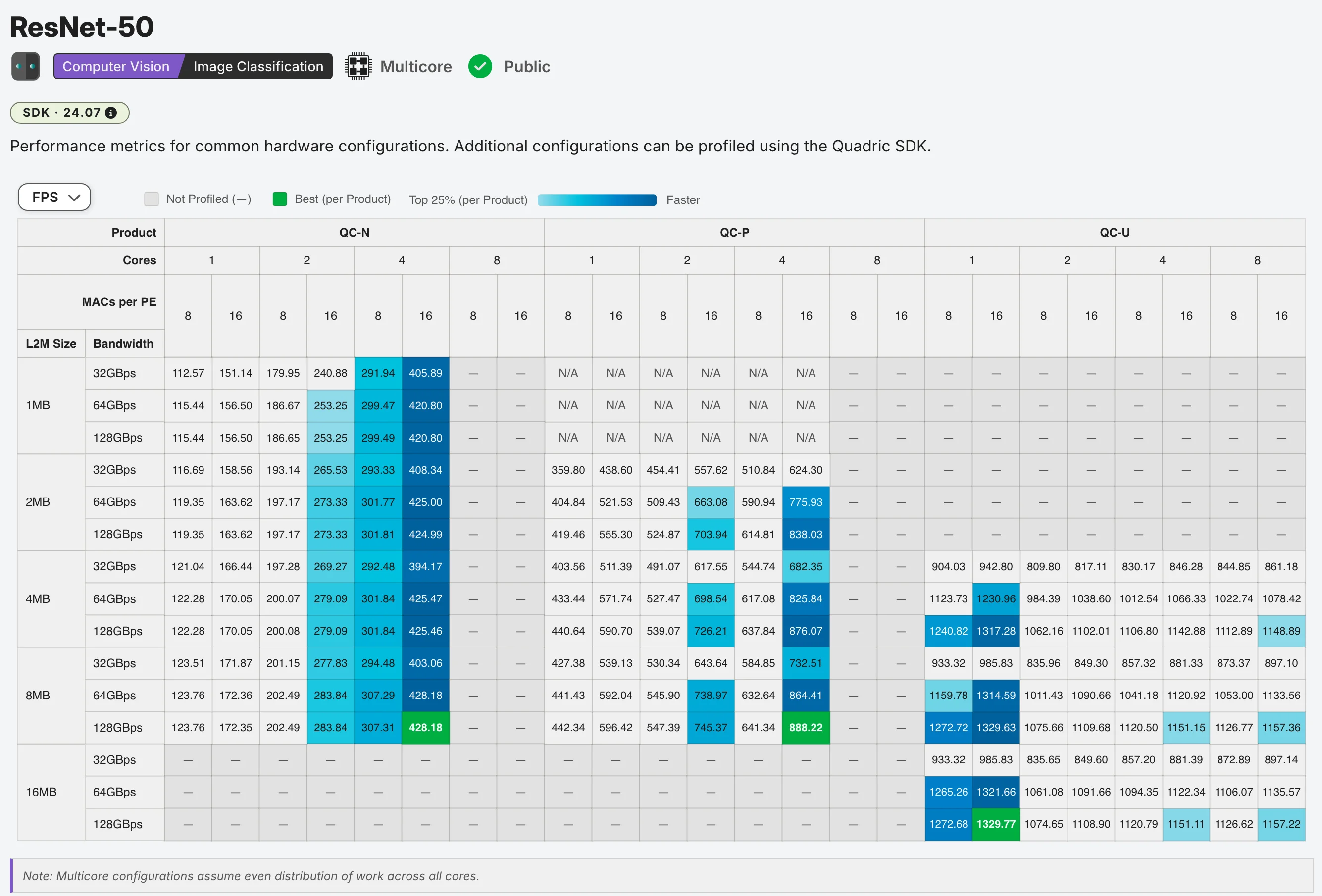The width and height of the screenshot is (1322, 896).
Task: Open the FPS metric dropdown
Action: [x=54, y=198]
